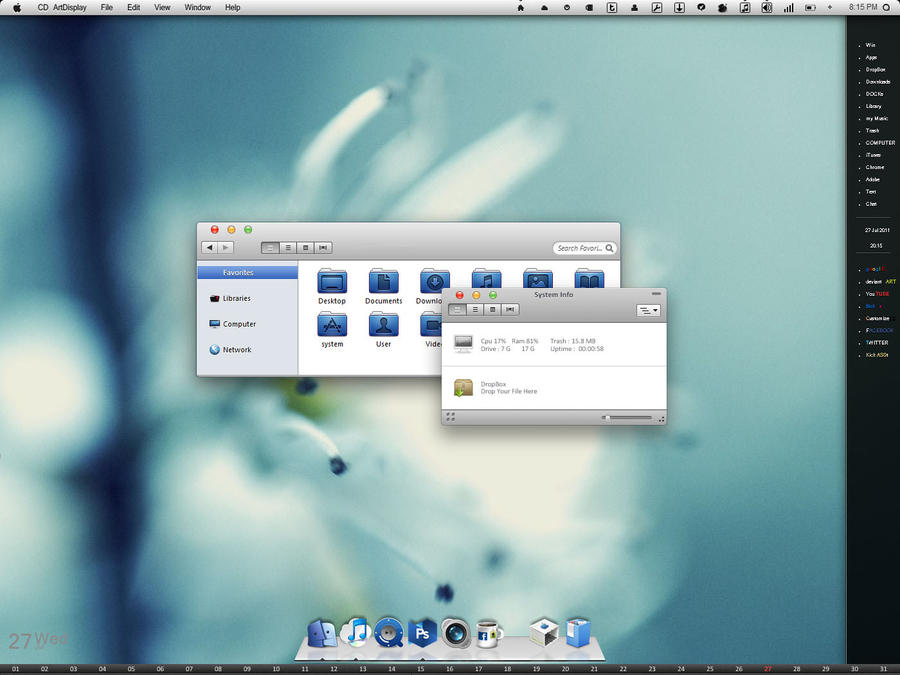
Task: Click the Search Favorites field
Action: [x=584, y=248]
